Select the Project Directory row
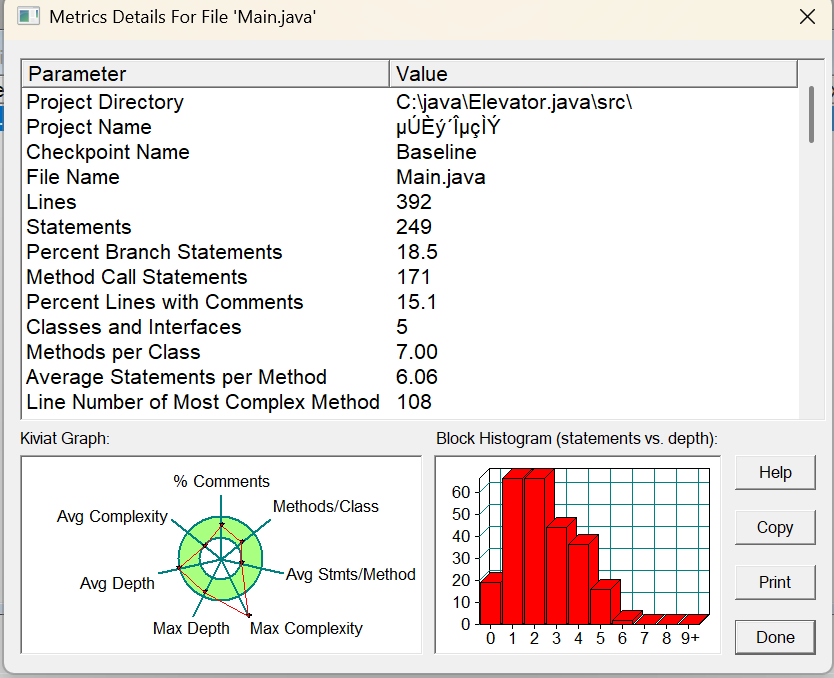 [105, 102]
